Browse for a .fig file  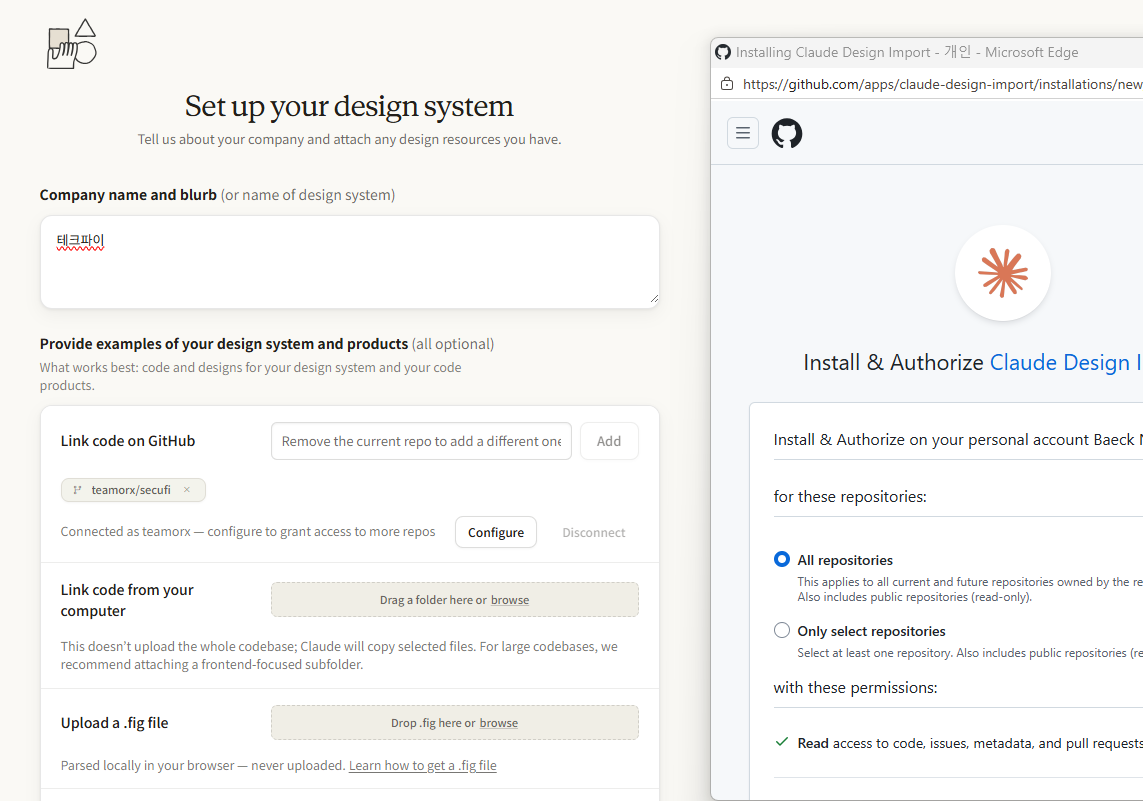tap(499, 723)
